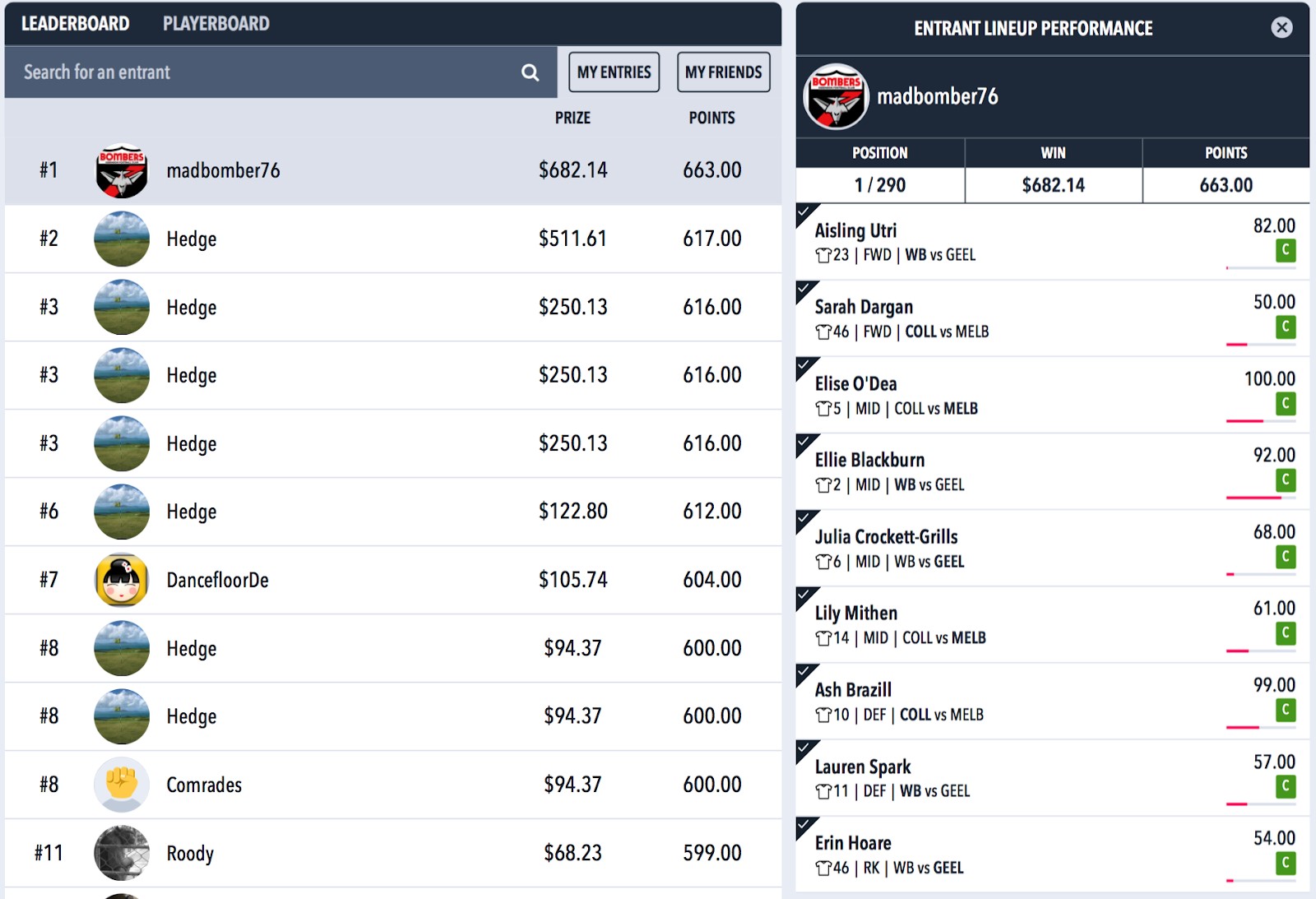Click the search magnifier icon

(531, 72)
